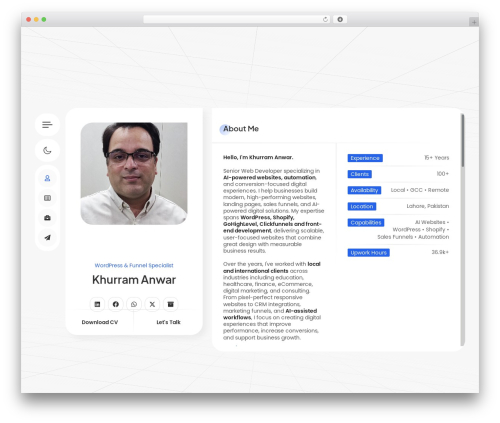This screenshot has width=500, height=423.
Task: Click the Download CV button
Action: click(x=100, y=322)
